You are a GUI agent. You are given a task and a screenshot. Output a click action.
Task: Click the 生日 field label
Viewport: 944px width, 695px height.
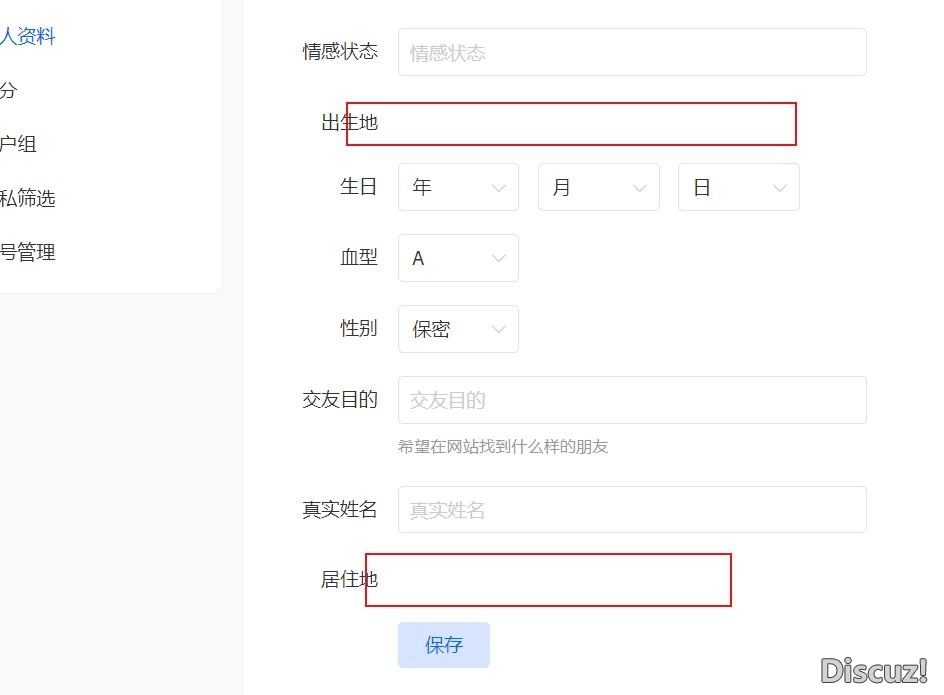pyautogui.click(x=359, y=186)
